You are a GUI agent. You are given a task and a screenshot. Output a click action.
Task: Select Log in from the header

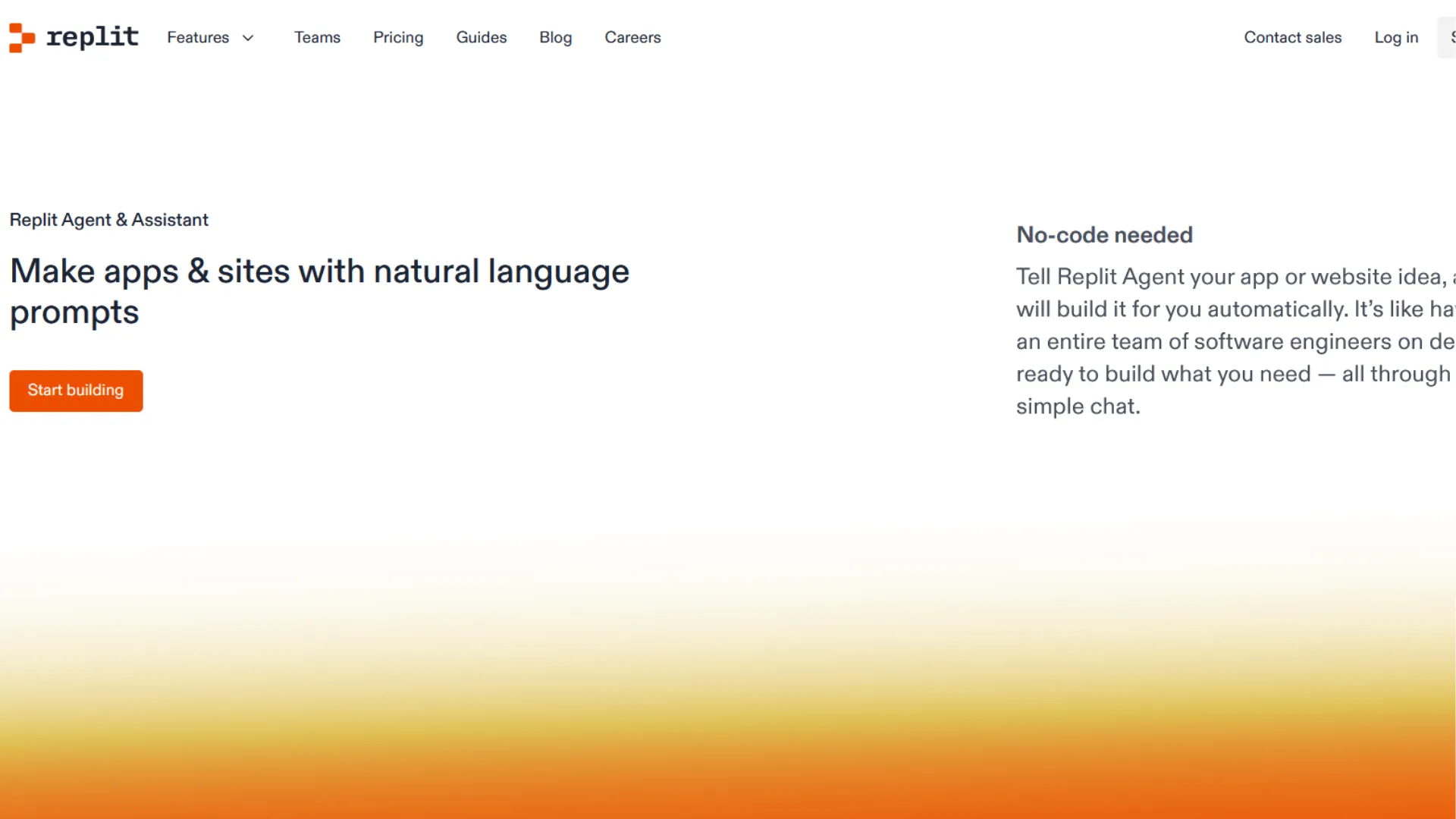point(1396,37)
